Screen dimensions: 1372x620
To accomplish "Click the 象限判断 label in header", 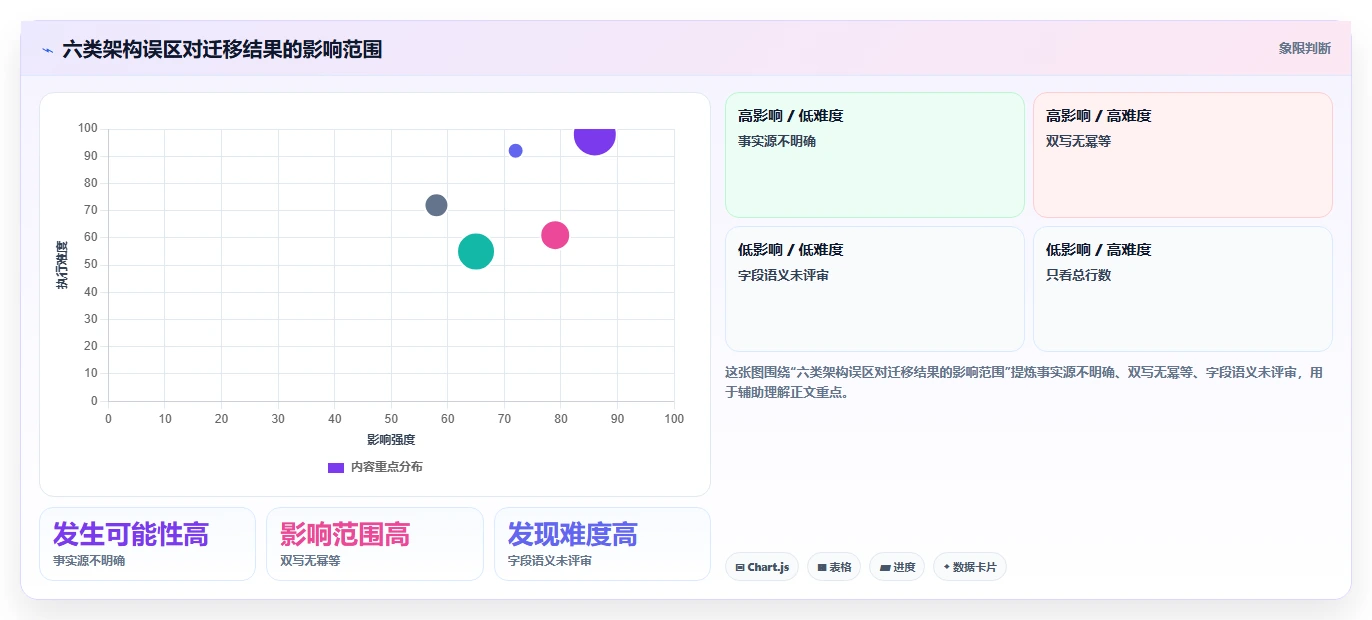I will 1304,48.
